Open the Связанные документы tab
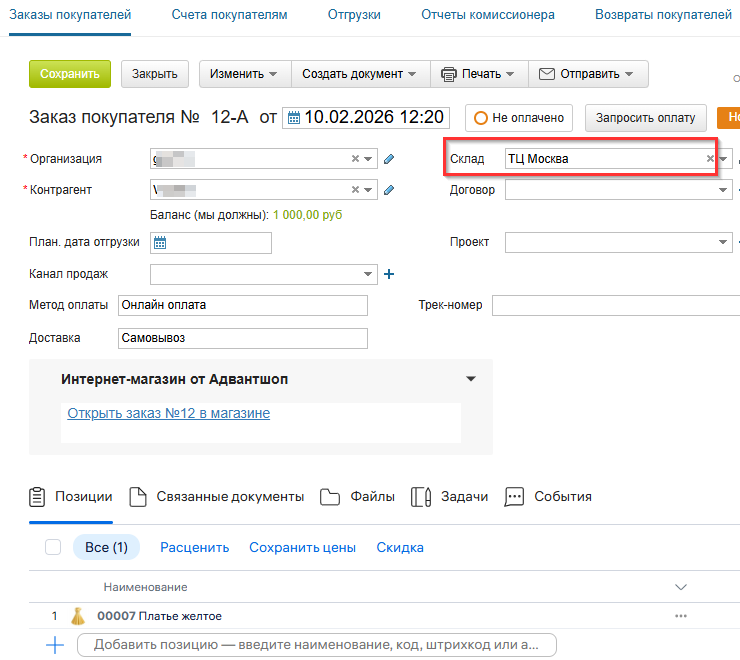Viewport: 740px width, 660px height. click(x=230, y=497)
